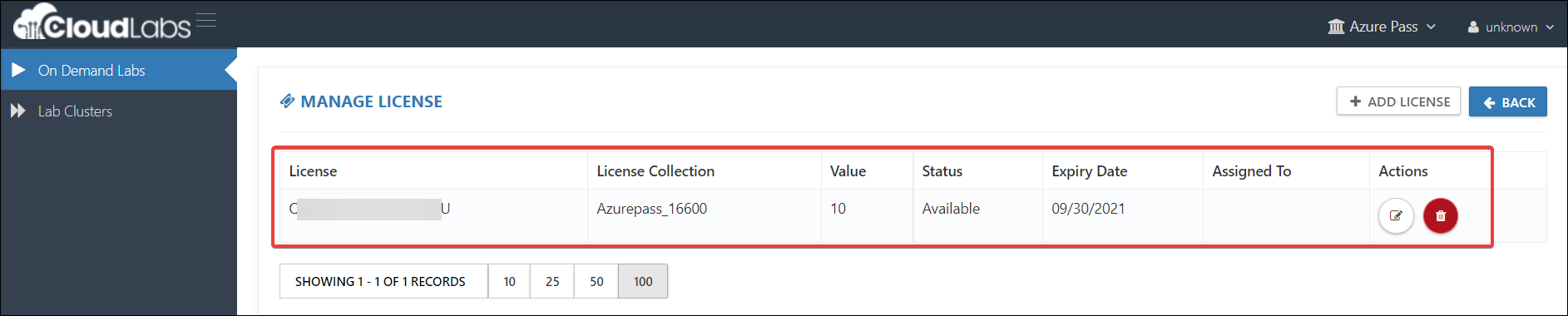The image size is (1568, 316).
Task: Click the edit license pencil icon
Action: click(x=1396, y=216)
